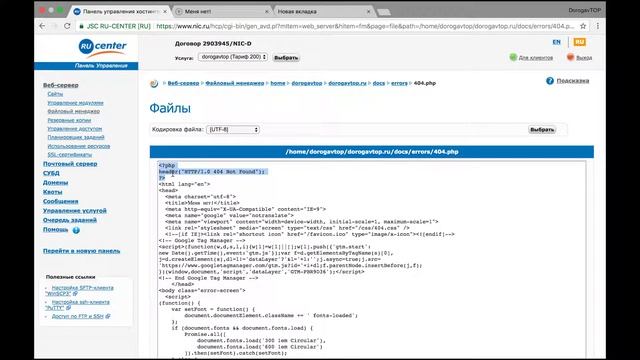Open Управление модулями sidebar link
The height and width of the screenshot is (360, 640).
76,103
